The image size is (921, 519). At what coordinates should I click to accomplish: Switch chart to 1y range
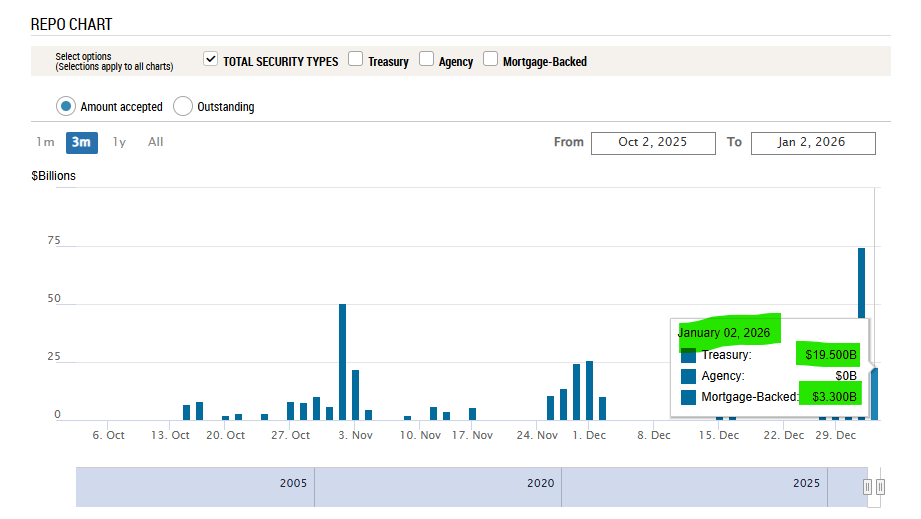tap(119, 142)
